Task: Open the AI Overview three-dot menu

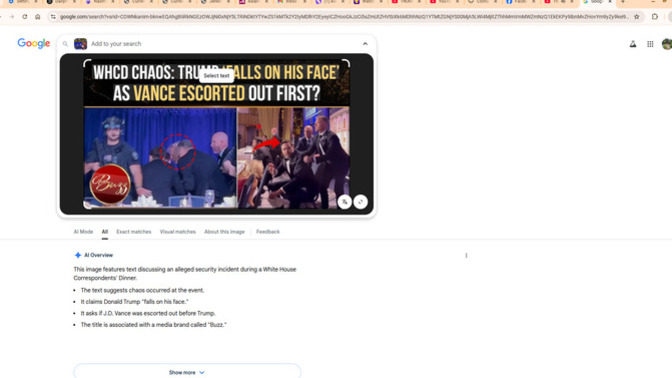Action: (466, 255)
